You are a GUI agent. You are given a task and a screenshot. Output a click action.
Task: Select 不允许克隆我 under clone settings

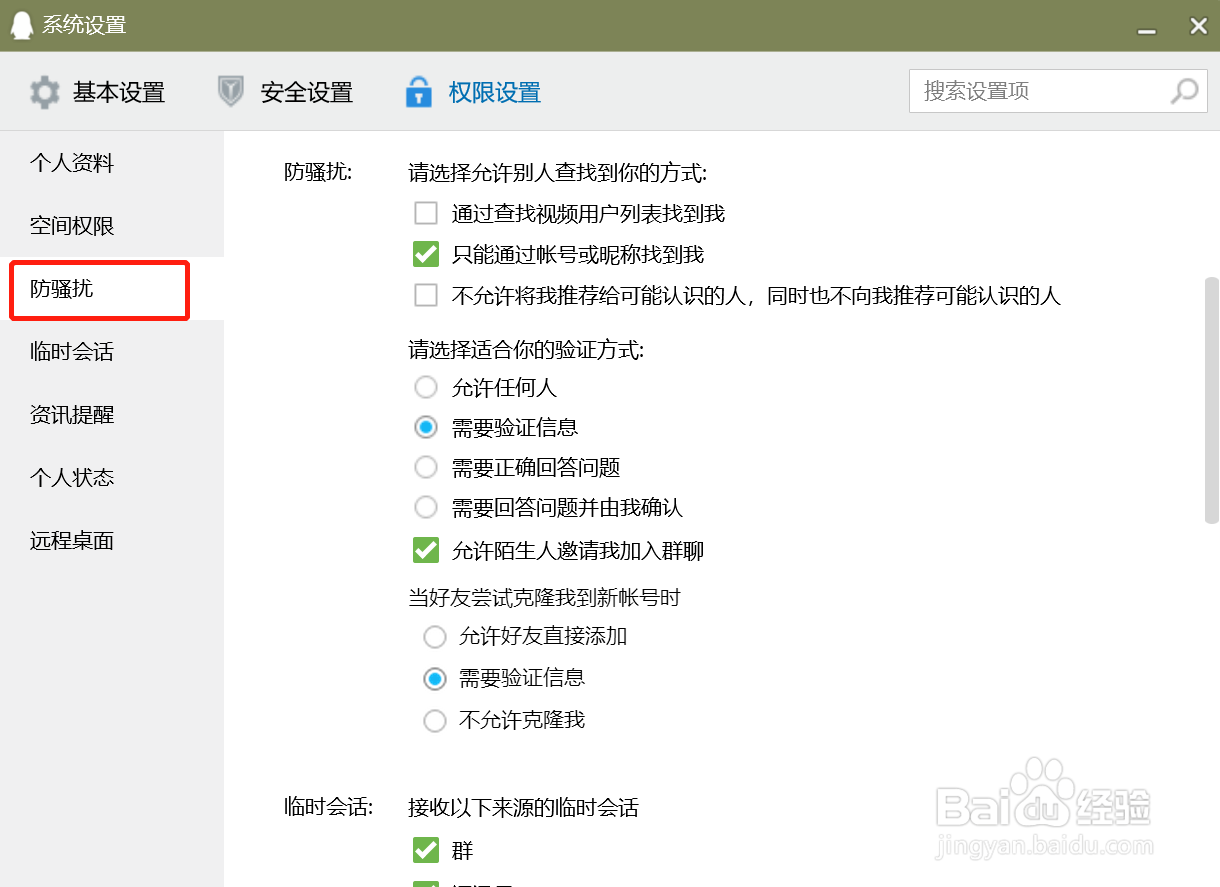coord(435,720)
